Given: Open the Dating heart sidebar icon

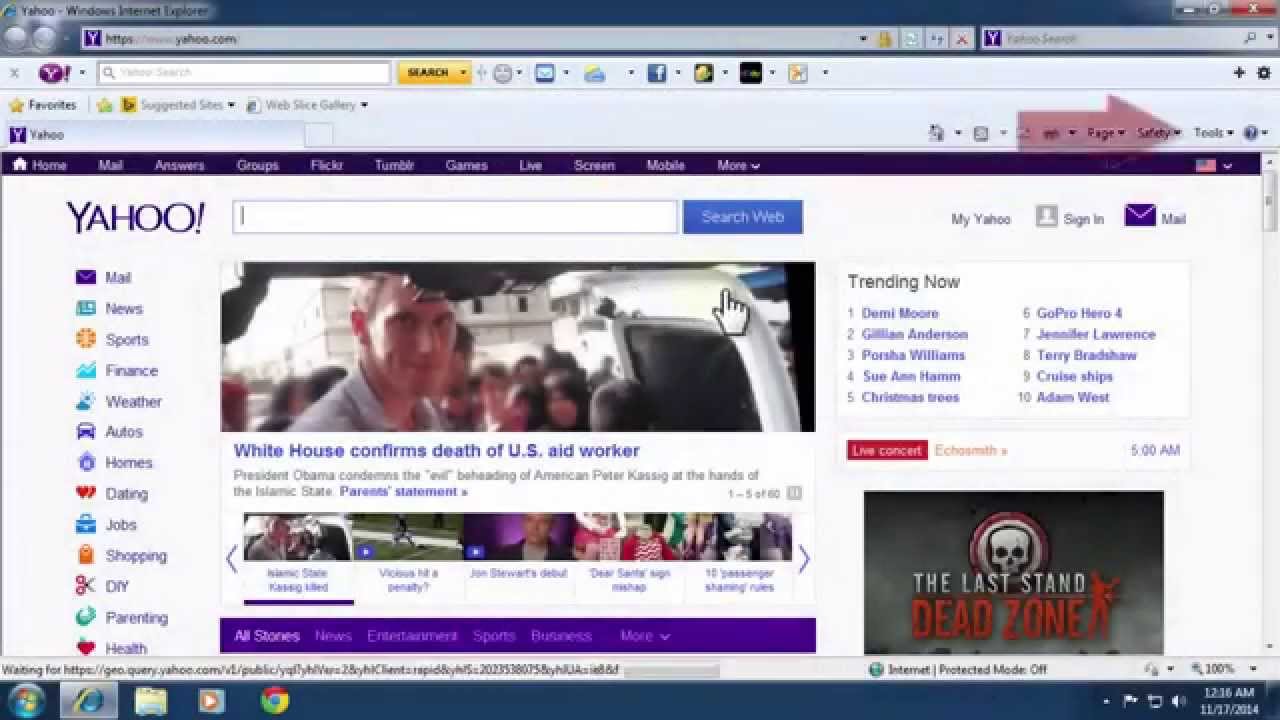Looking at the screenshot, I should point(86,493).
